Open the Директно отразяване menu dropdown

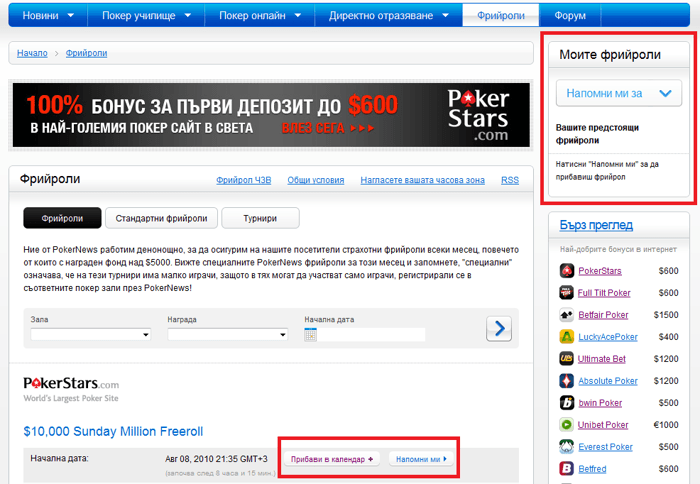[x=445, y=15]
